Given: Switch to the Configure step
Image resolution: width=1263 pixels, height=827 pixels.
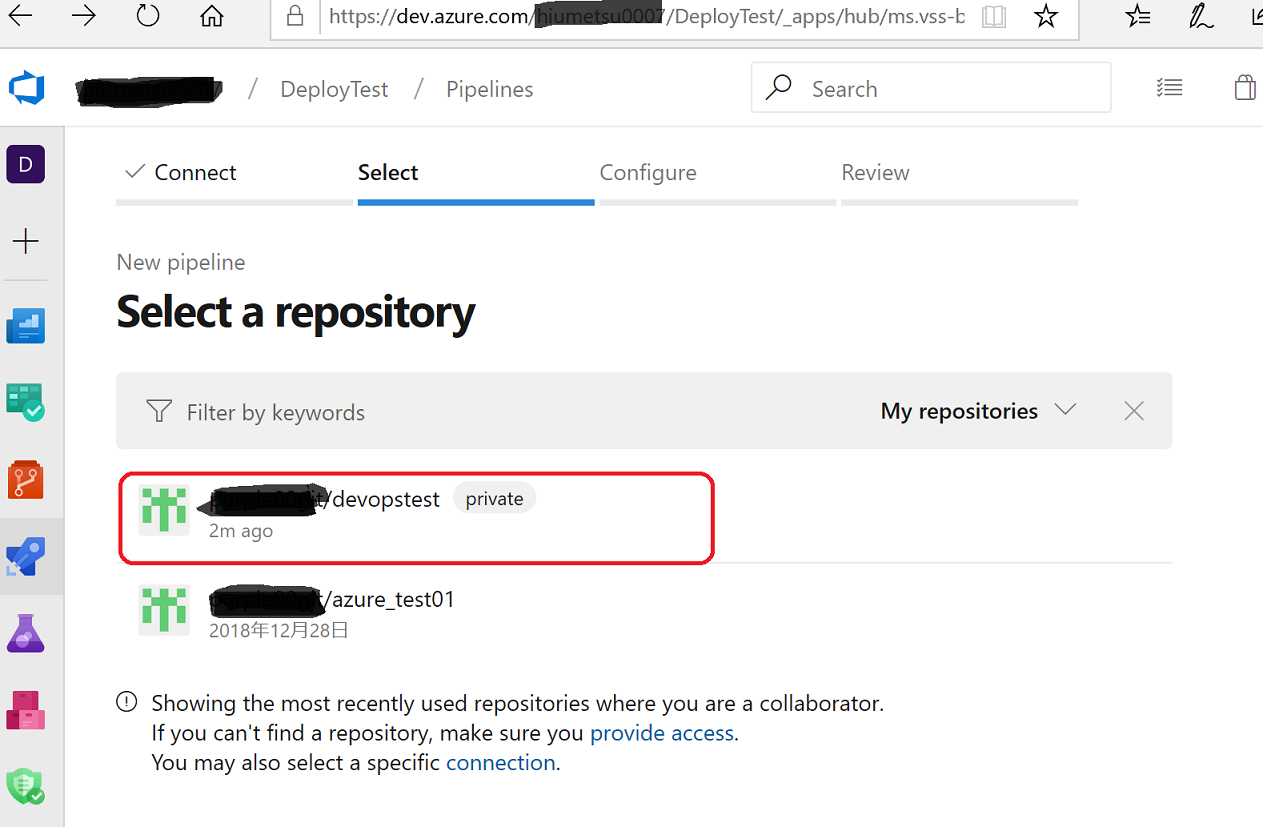Looking at the screenshot, I should pos(647,172).
